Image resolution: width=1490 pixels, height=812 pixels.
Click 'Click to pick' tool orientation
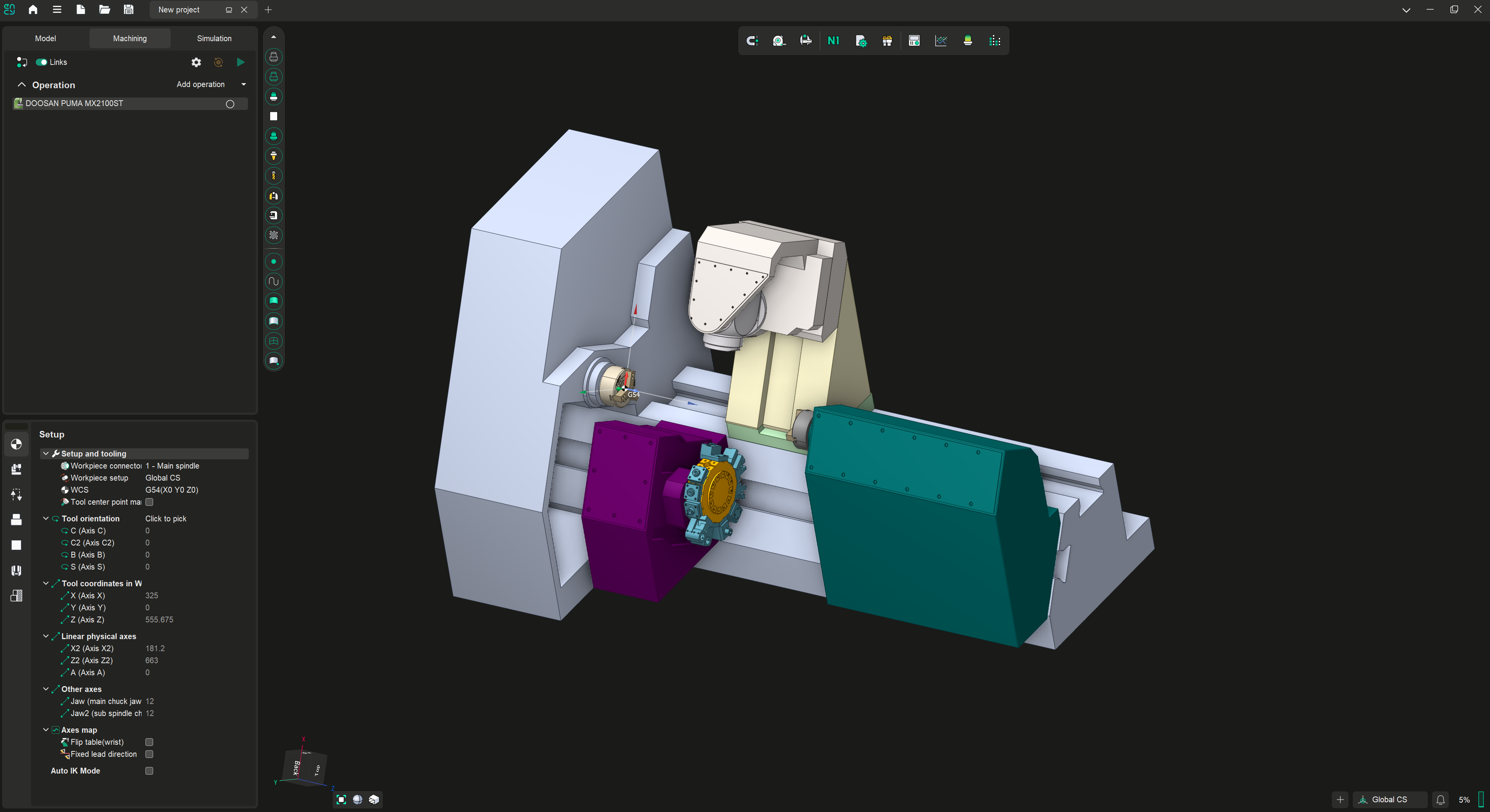pos(166,518)
